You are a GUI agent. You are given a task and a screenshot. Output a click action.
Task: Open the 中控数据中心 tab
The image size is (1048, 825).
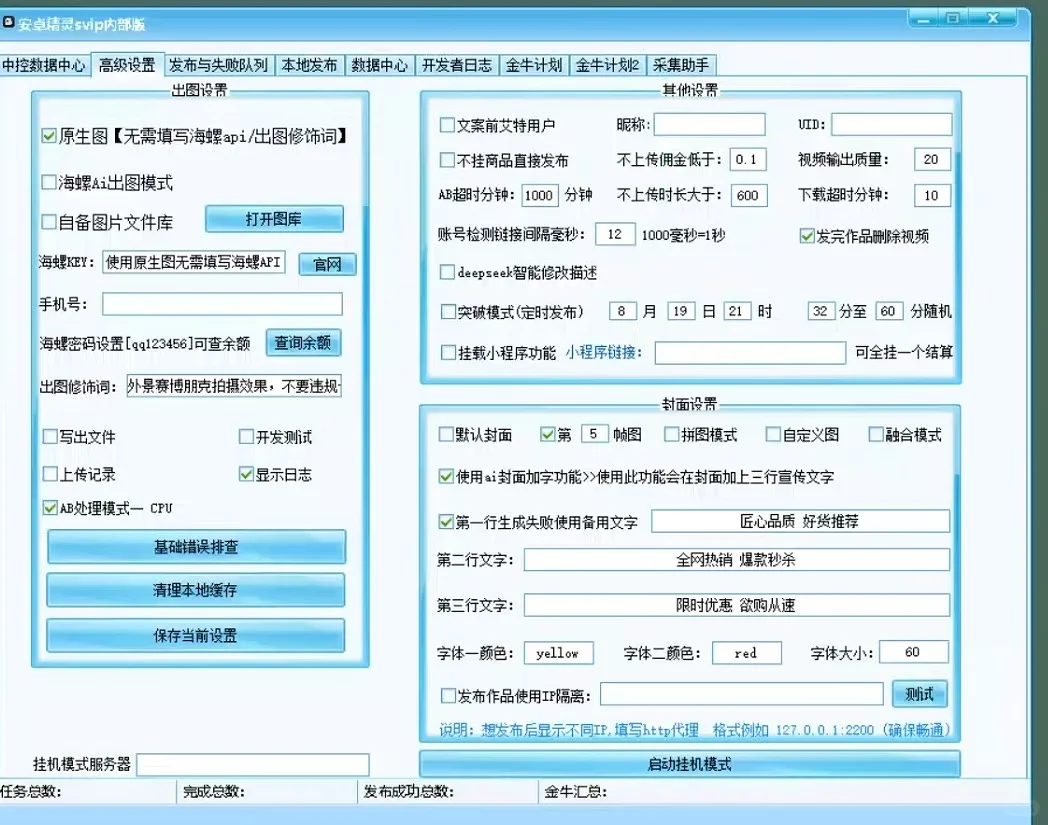point(43,65)
